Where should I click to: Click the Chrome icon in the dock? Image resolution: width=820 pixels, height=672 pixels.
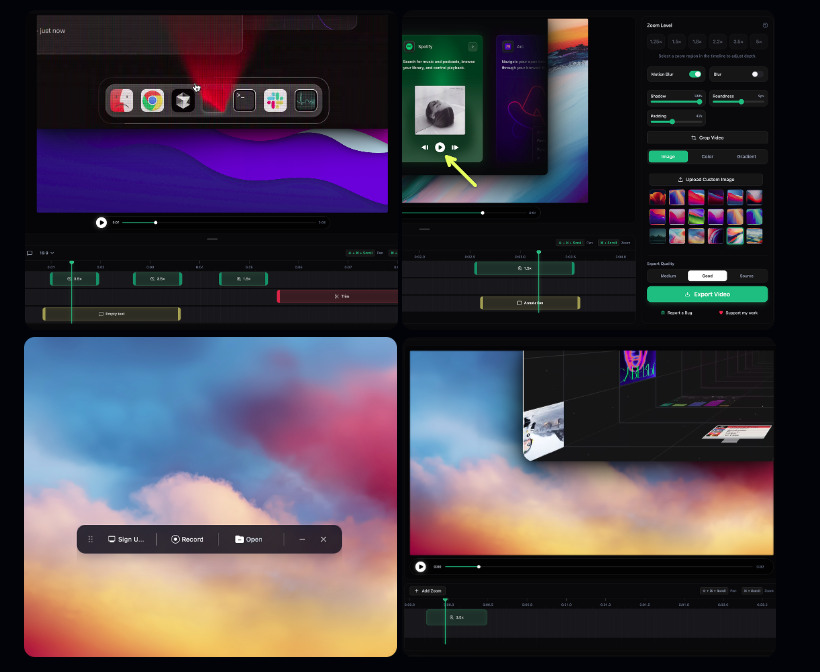click(152, 100)
